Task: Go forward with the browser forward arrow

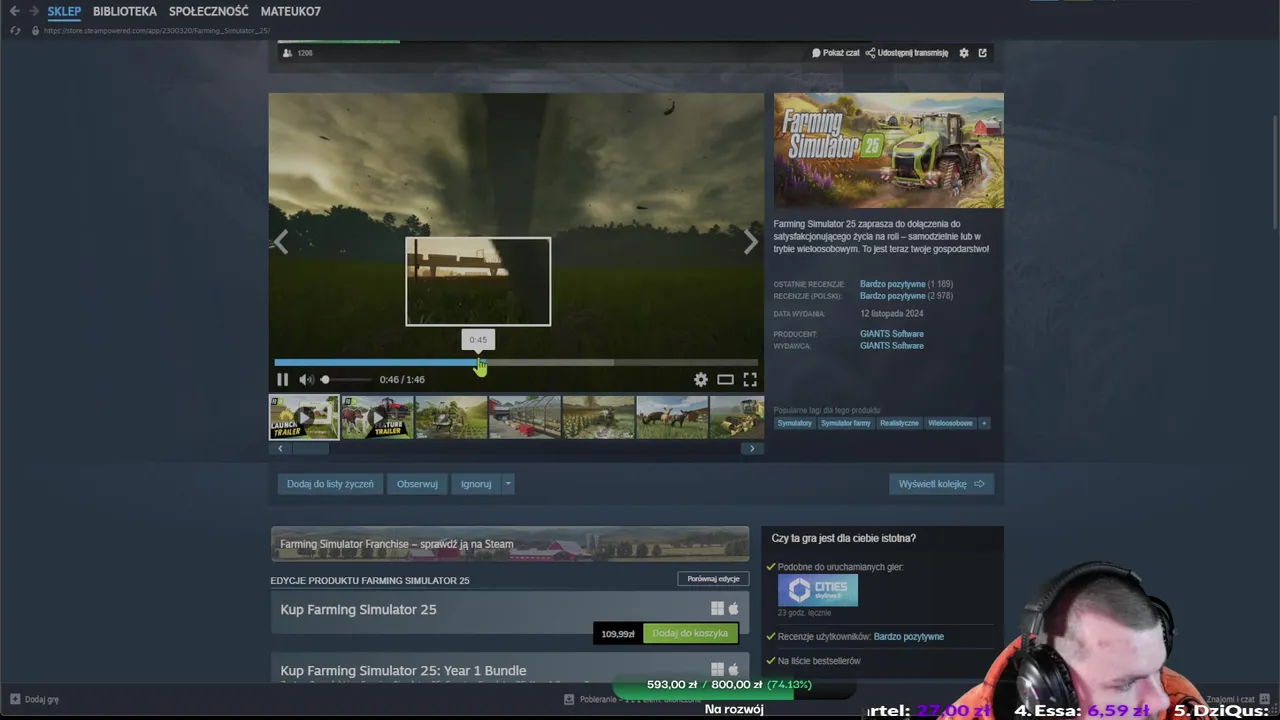Action: [33, 11]
